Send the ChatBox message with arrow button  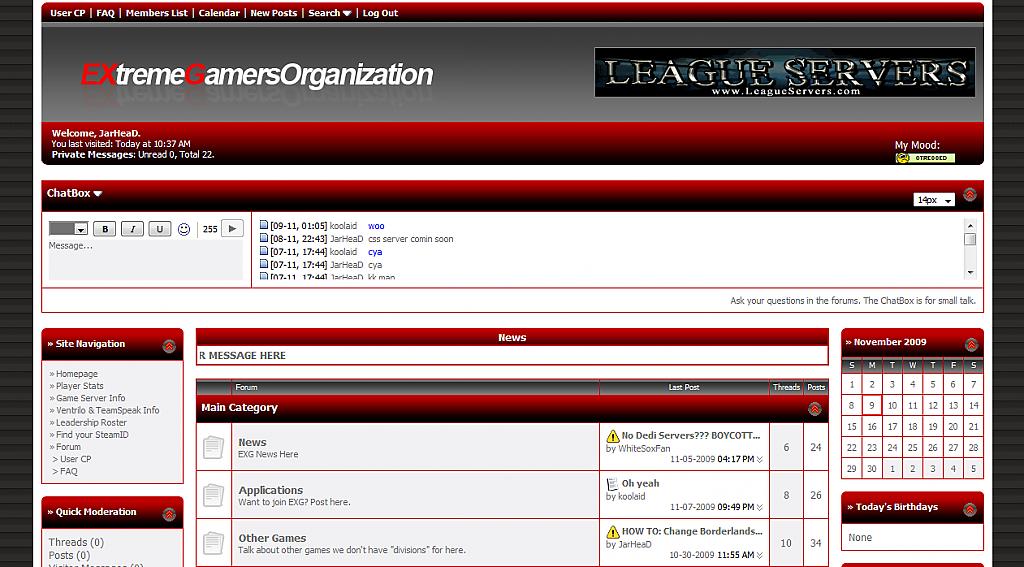pyautogui.click(x=232, y=228)
